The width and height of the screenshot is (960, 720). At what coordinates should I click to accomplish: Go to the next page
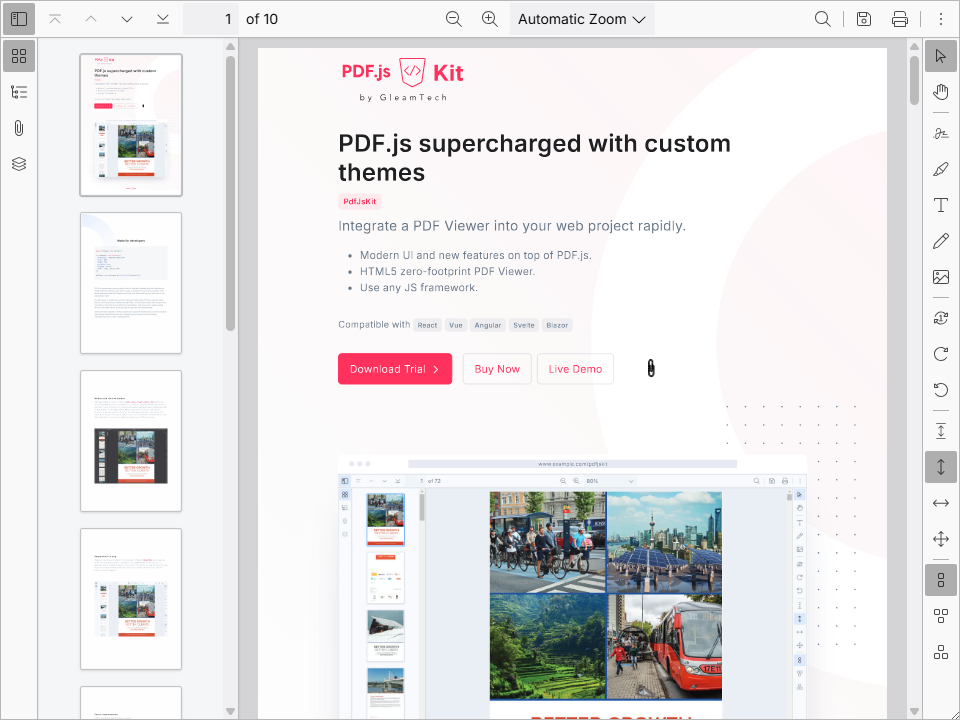coord(127,19)
